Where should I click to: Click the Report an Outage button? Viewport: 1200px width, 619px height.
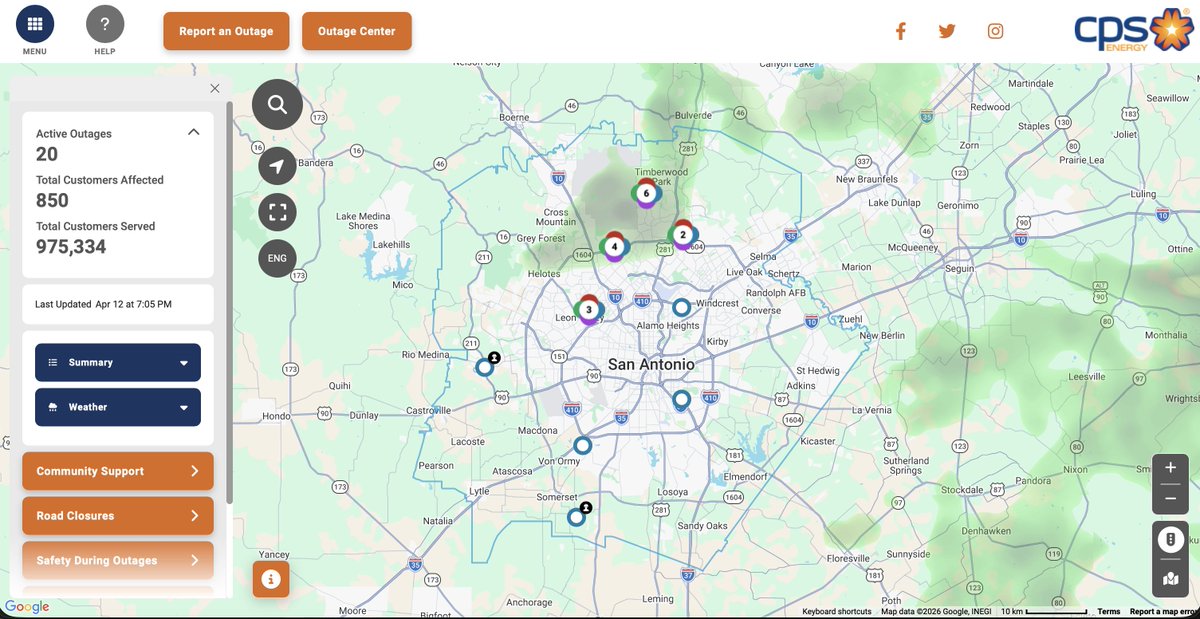[x=226, y=31]
